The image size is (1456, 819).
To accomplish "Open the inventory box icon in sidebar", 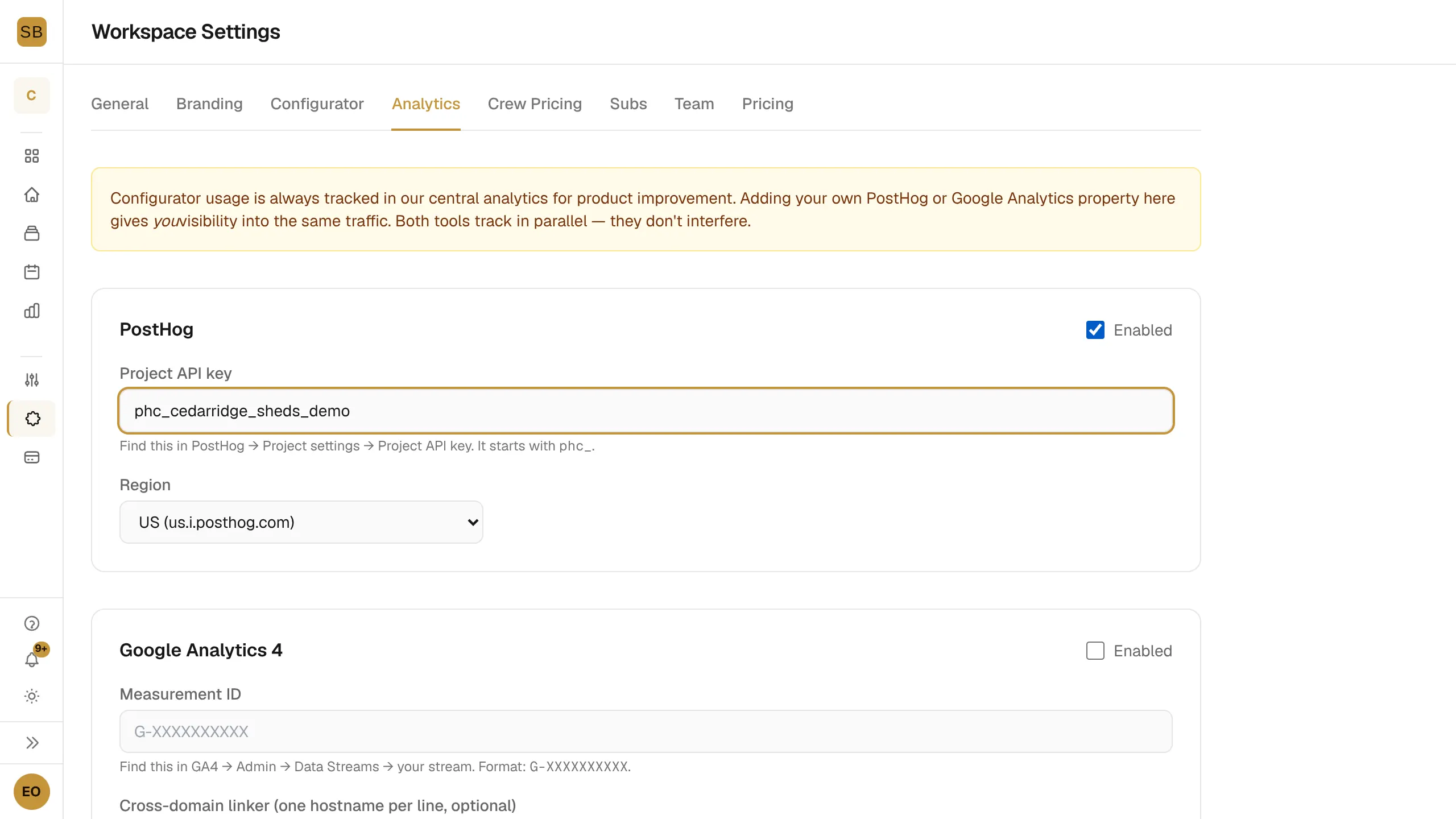I will coord(31,233).
